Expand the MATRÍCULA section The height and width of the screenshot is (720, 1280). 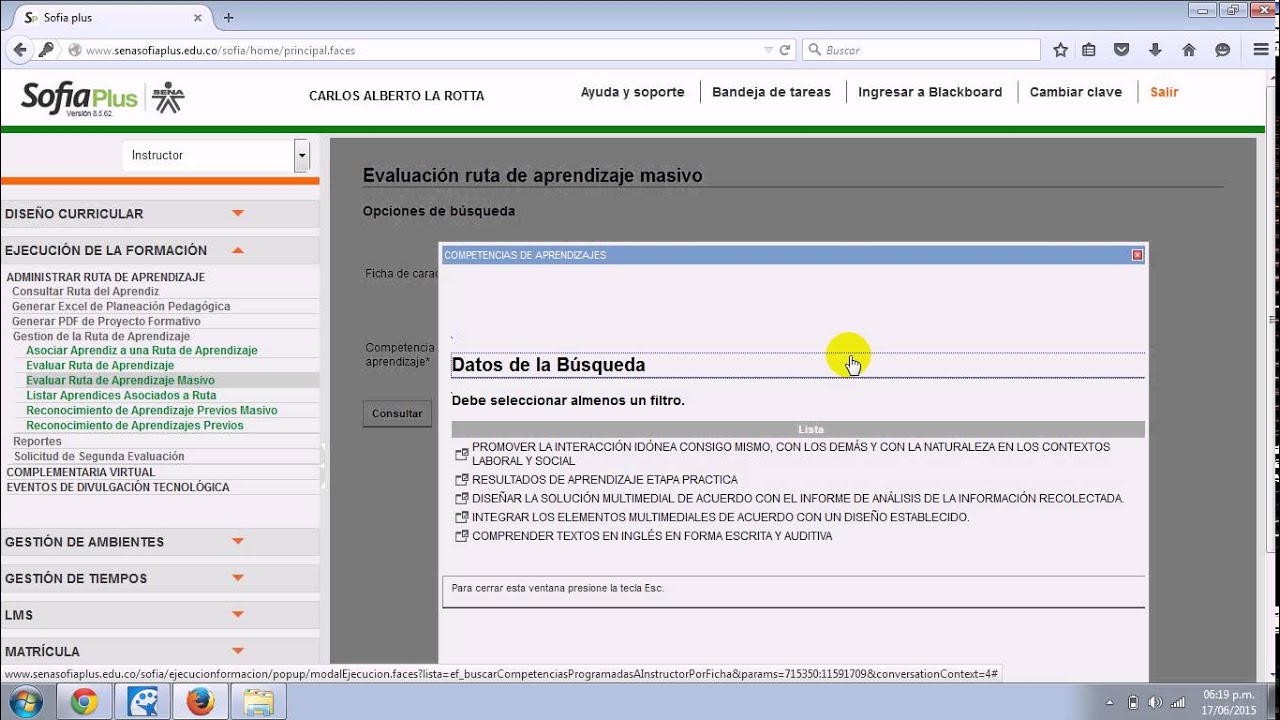click(x=238, y=651)
